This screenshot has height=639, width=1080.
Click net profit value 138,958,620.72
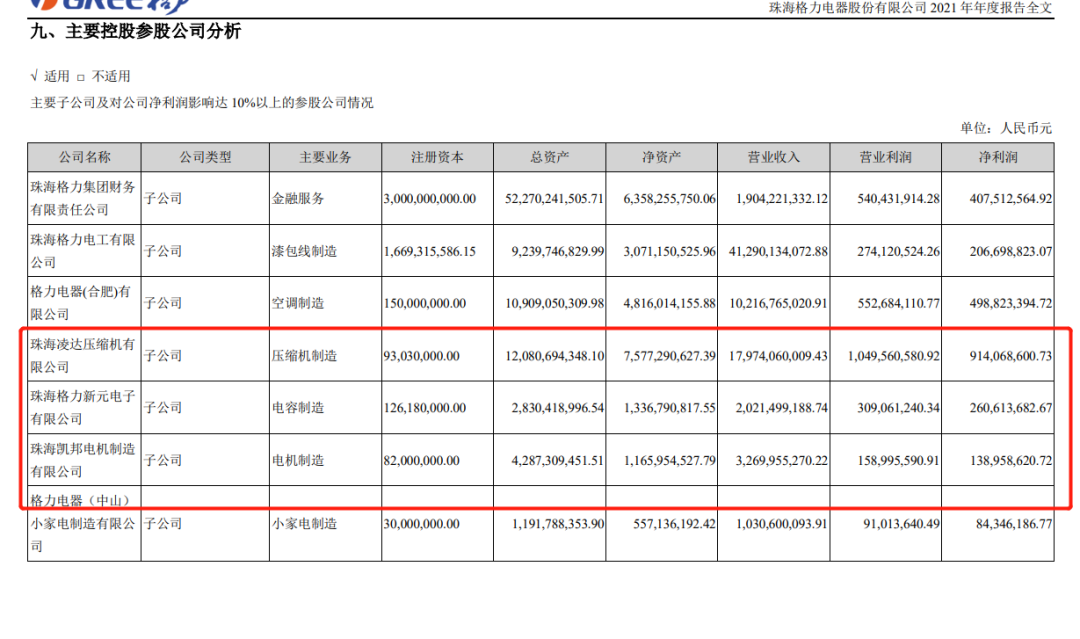click(x=1011, y=460)
